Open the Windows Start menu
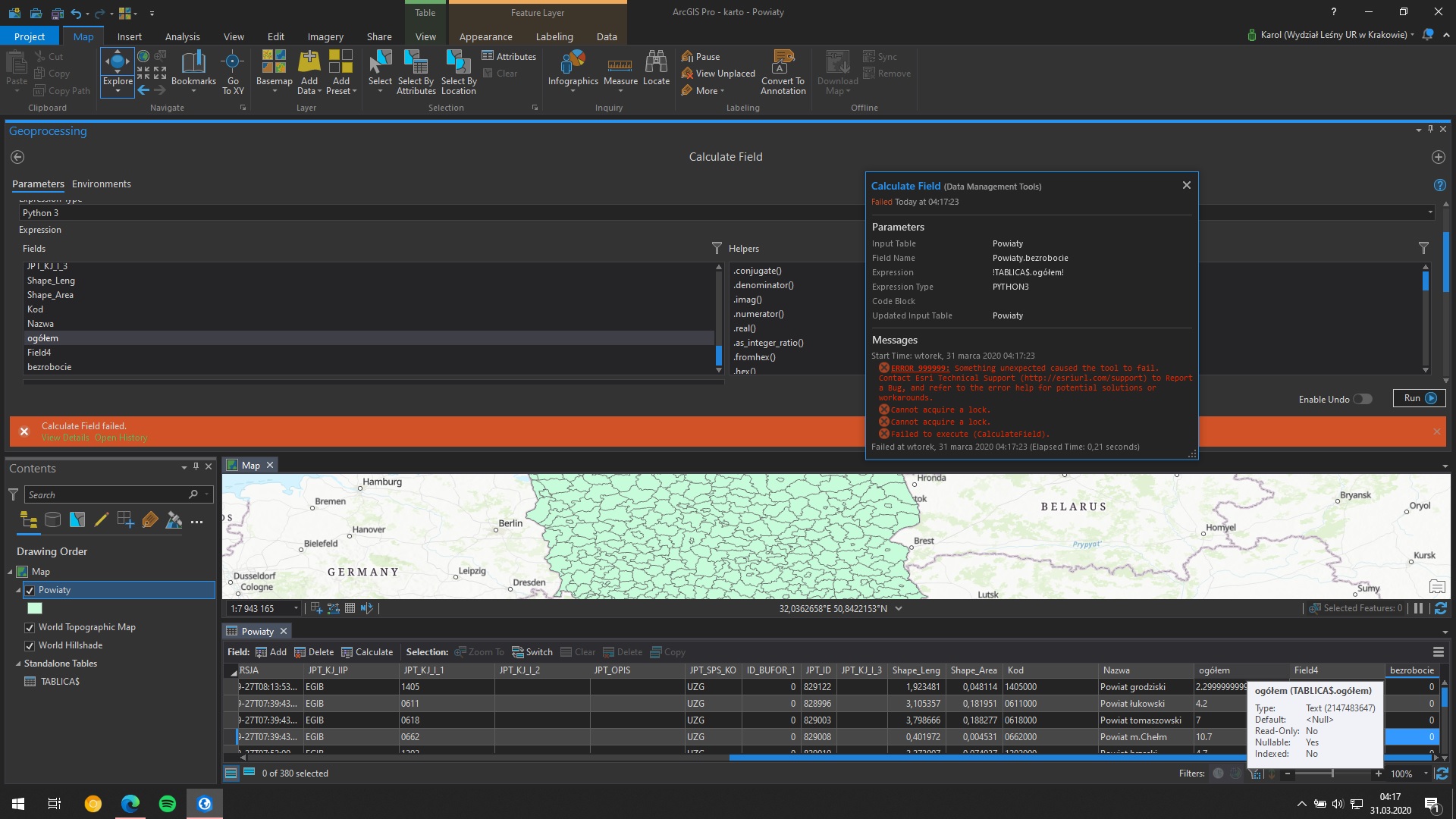The height and width of the screenshot is (819, 1456). click(x=18, y=804)
